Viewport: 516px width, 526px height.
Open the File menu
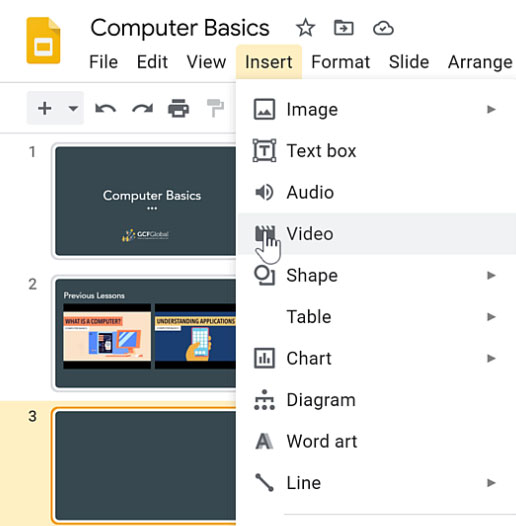tap(103, 62)
